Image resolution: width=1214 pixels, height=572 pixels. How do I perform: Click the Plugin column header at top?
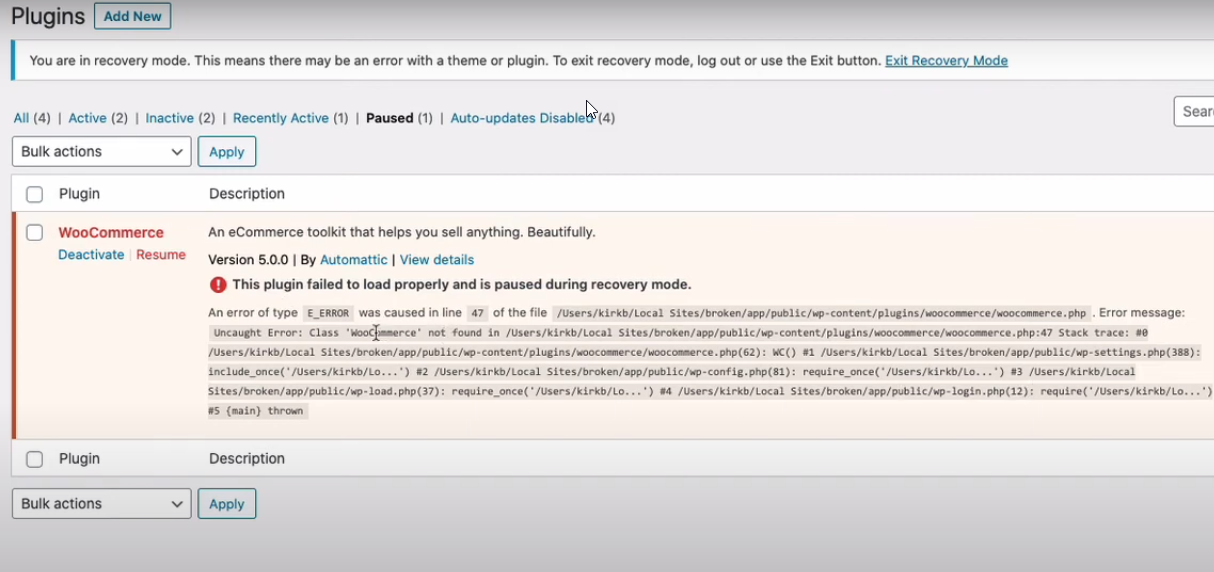(x=79, y=194)
